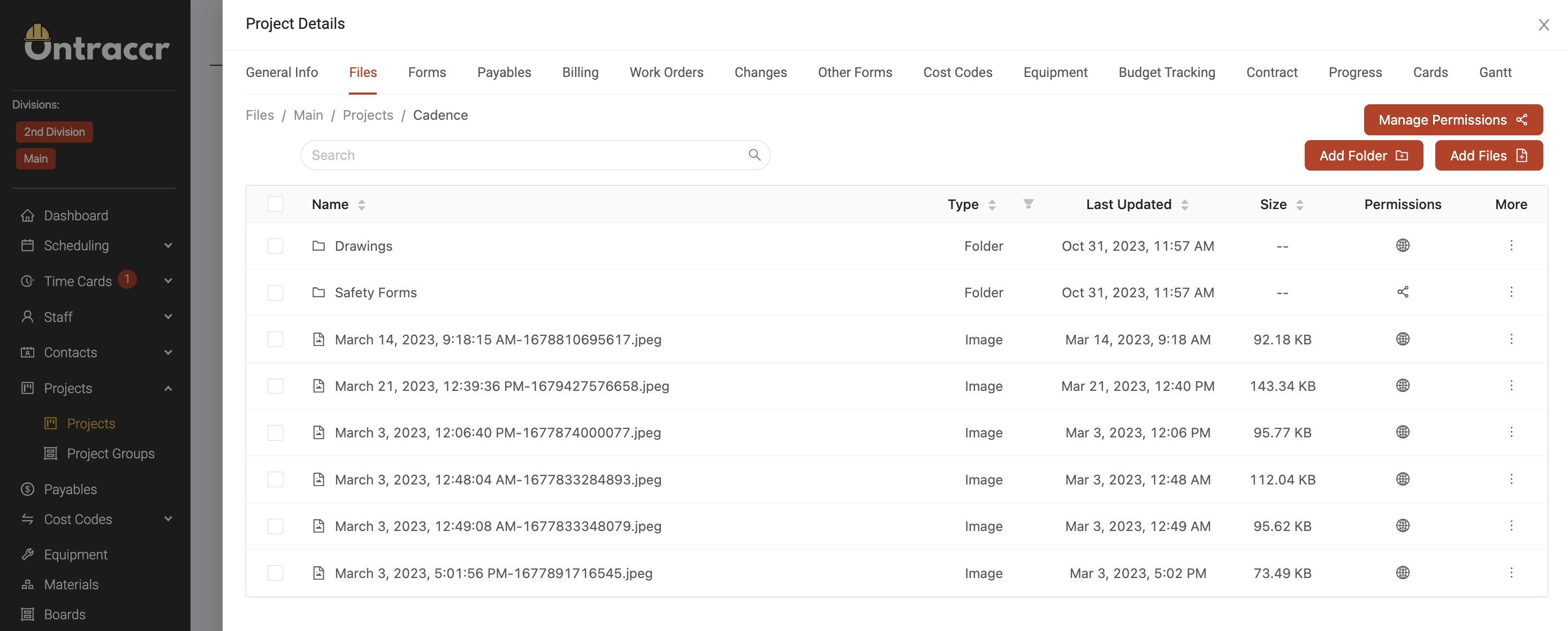Switch to the General Info tab

[282, 72]
